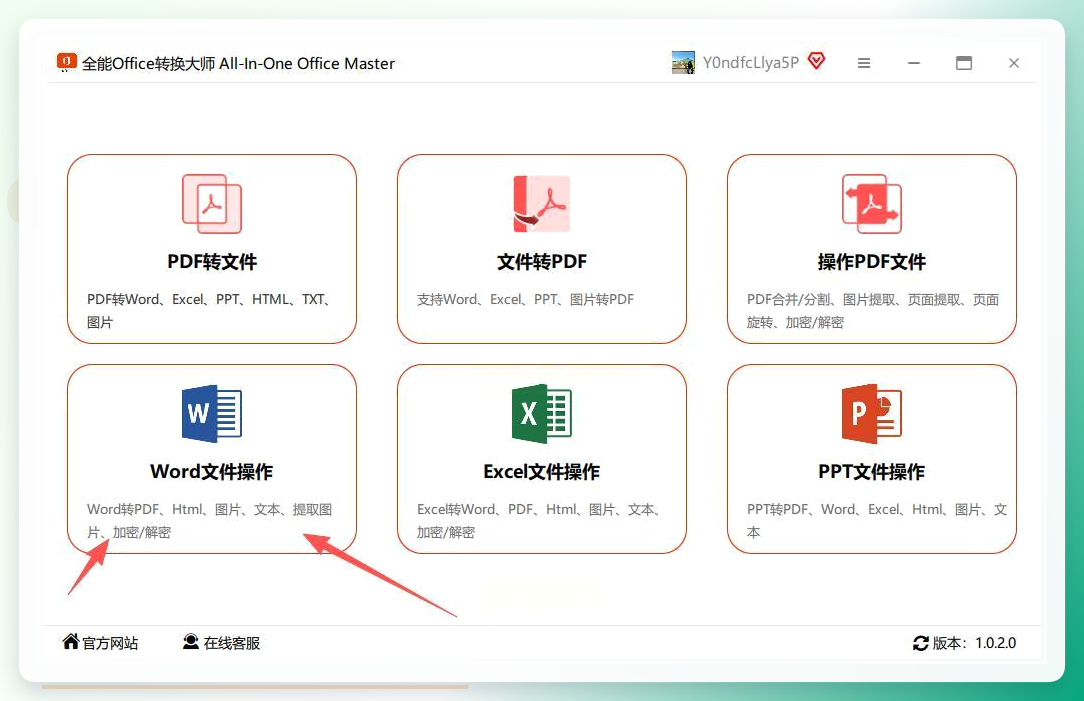Click description PPT转PDF、Word、Excel text
This screenshot has width=1084, height=701.
(877, 521)
